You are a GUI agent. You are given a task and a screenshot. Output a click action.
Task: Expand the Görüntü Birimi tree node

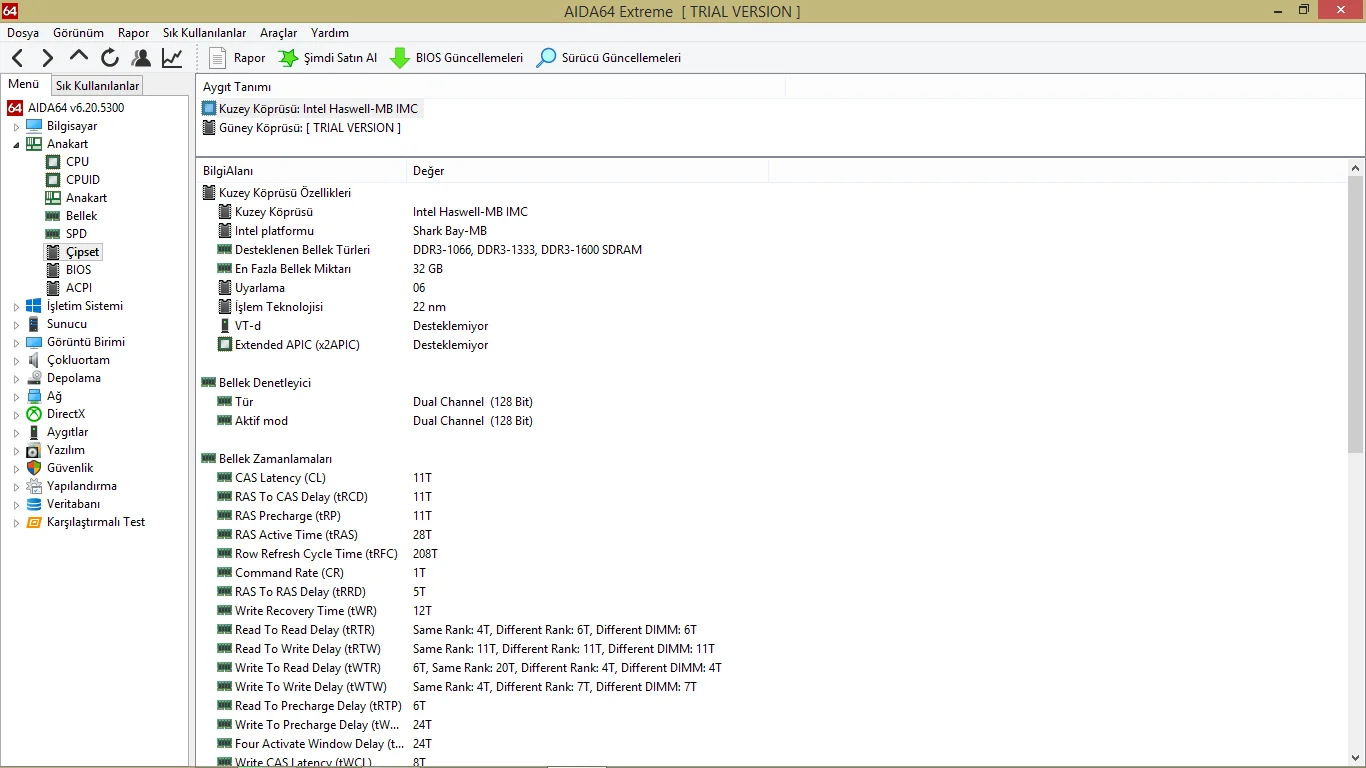tap(16, 343)
